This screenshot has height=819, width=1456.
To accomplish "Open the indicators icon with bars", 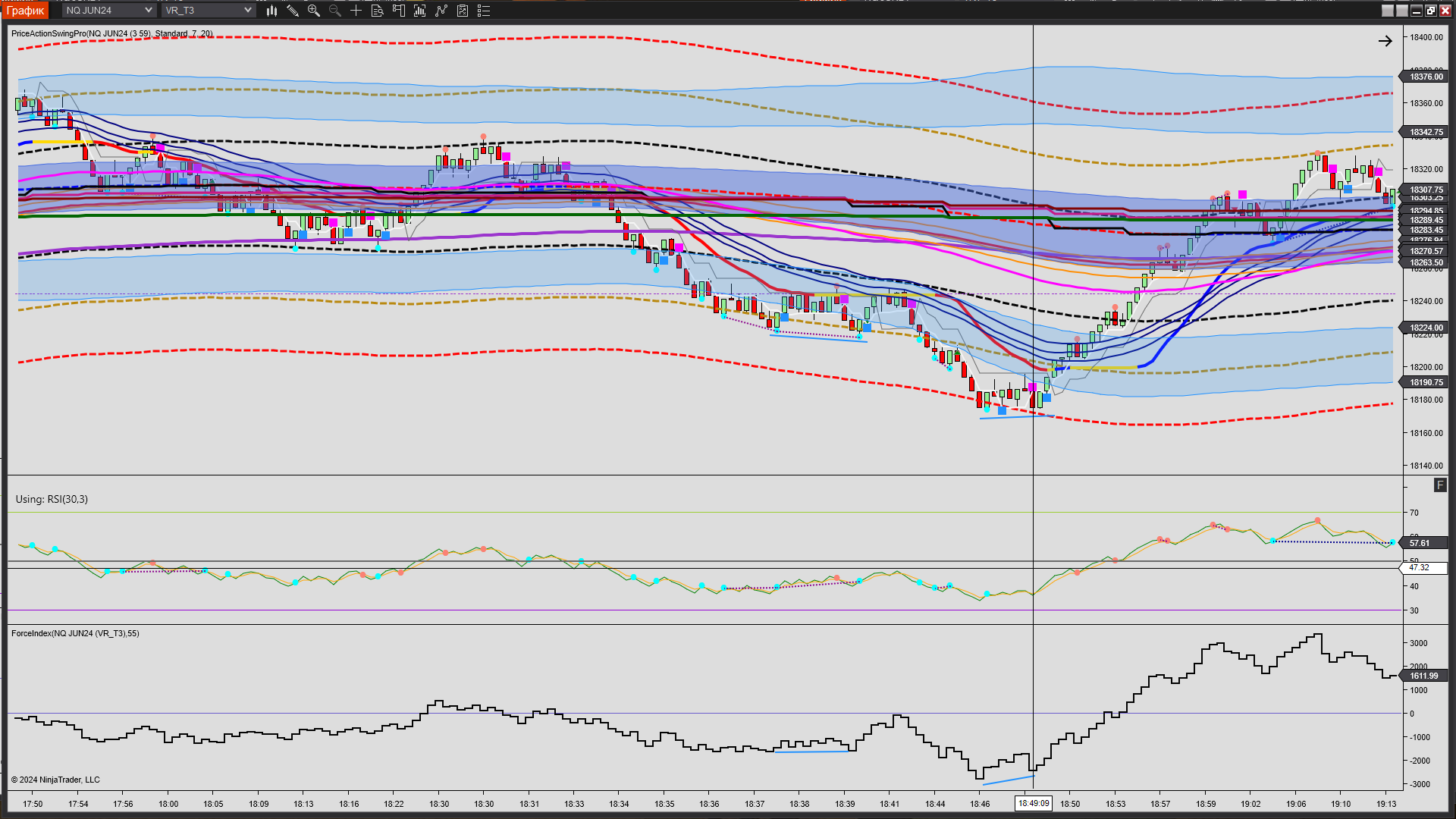I will pos(420,11).
